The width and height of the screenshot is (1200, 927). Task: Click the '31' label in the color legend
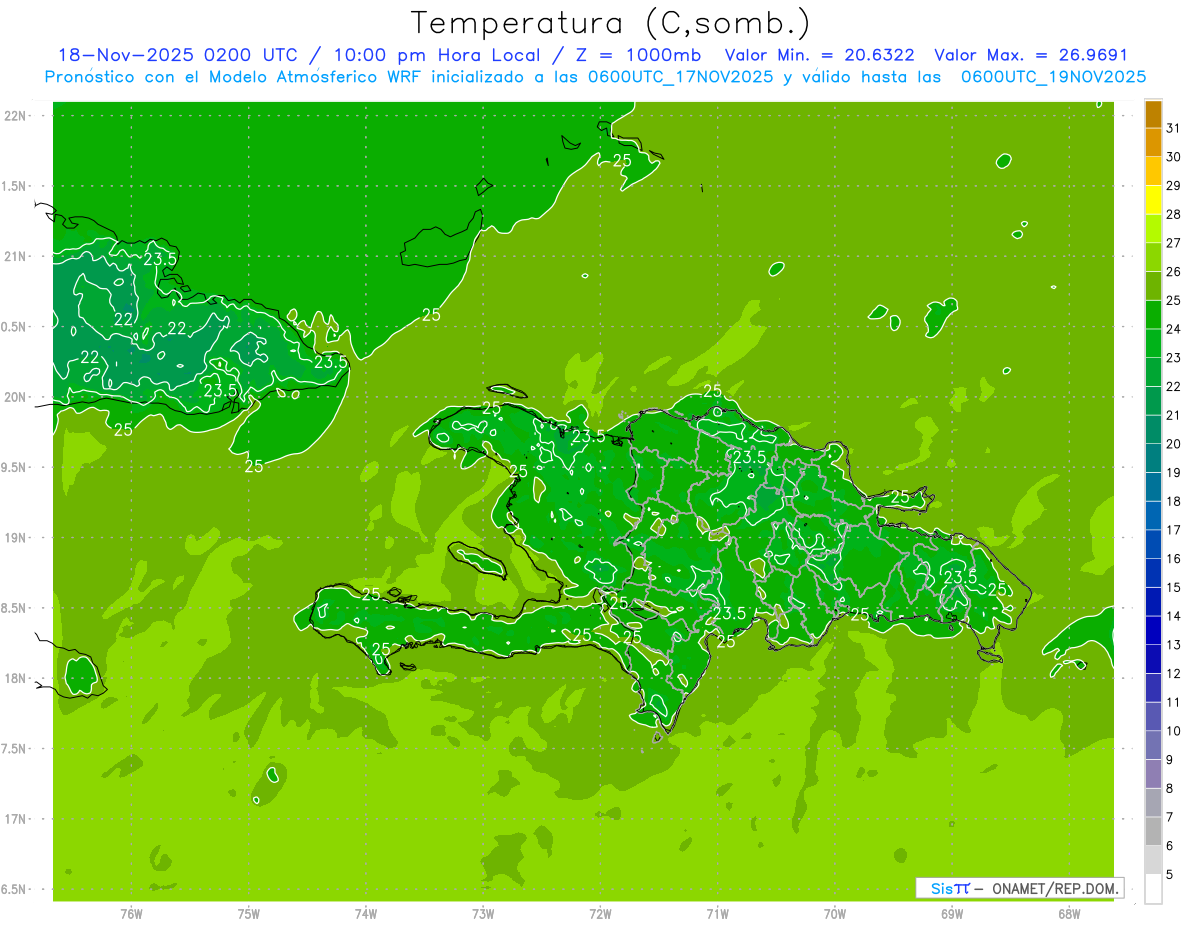[1174, 128]
